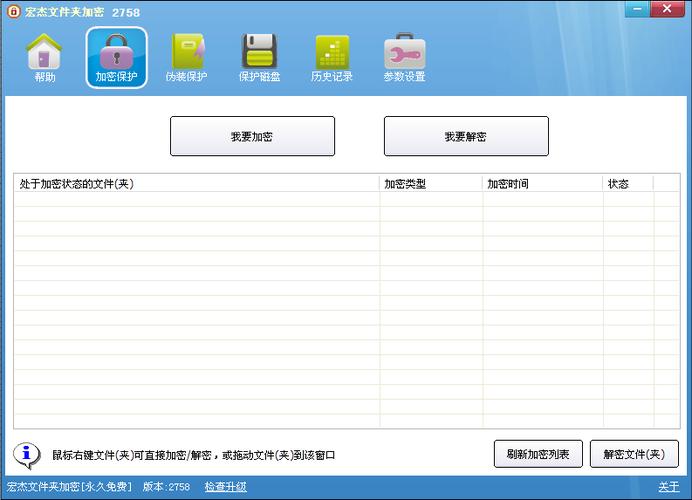This screenshot has height=500, width=692.
Task: Click the 刷新加密列表 button
Action: (538, 454)
